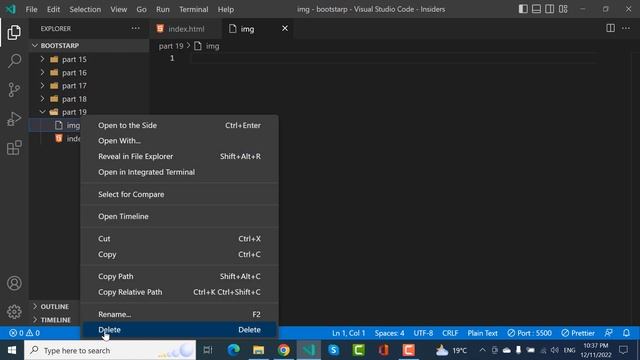Click UTF-8 encoding in status bar

[x=423, y=333]
